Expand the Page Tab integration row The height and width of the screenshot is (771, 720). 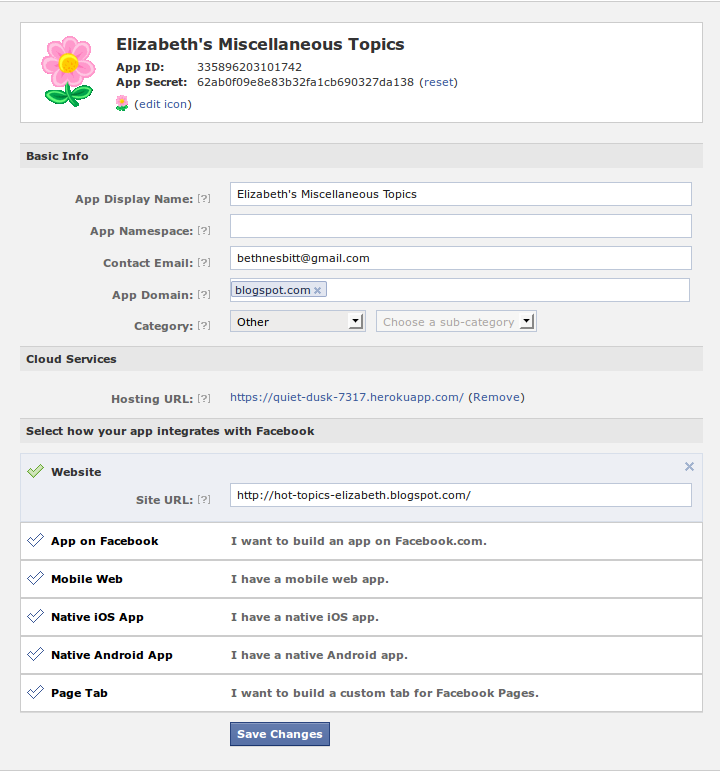point(361,693)
